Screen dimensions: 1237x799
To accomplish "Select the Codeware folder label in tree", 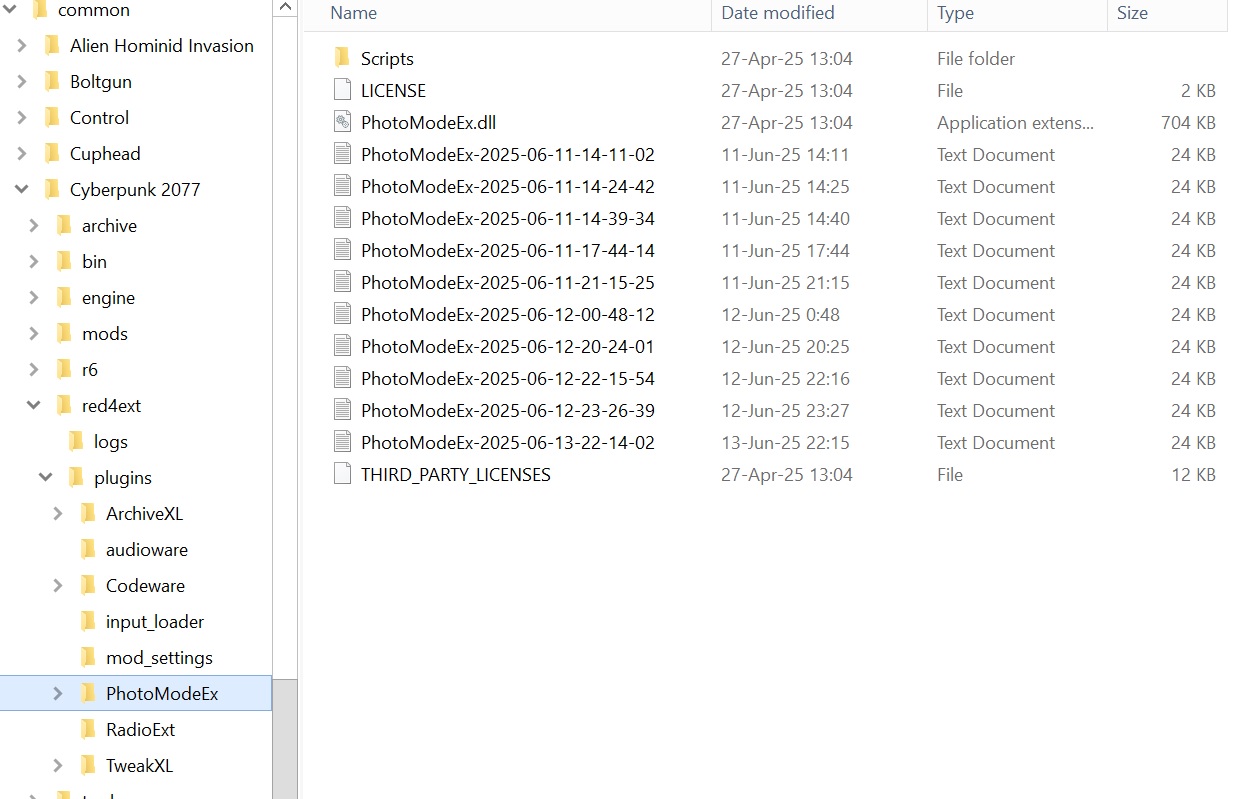I will point(145,585).
